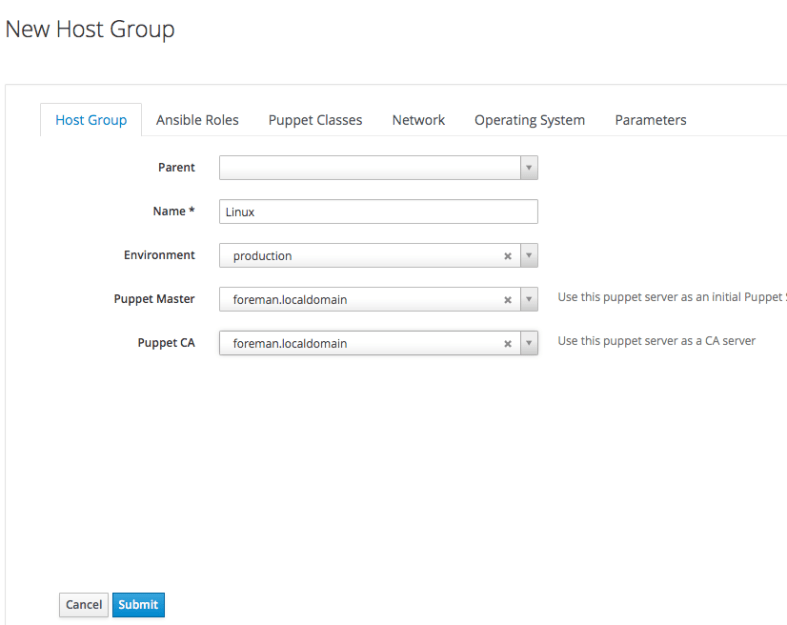Focus the Name field containing Linux
The image size is (787, 625).
pyautogui.click(x=378, y=212)
